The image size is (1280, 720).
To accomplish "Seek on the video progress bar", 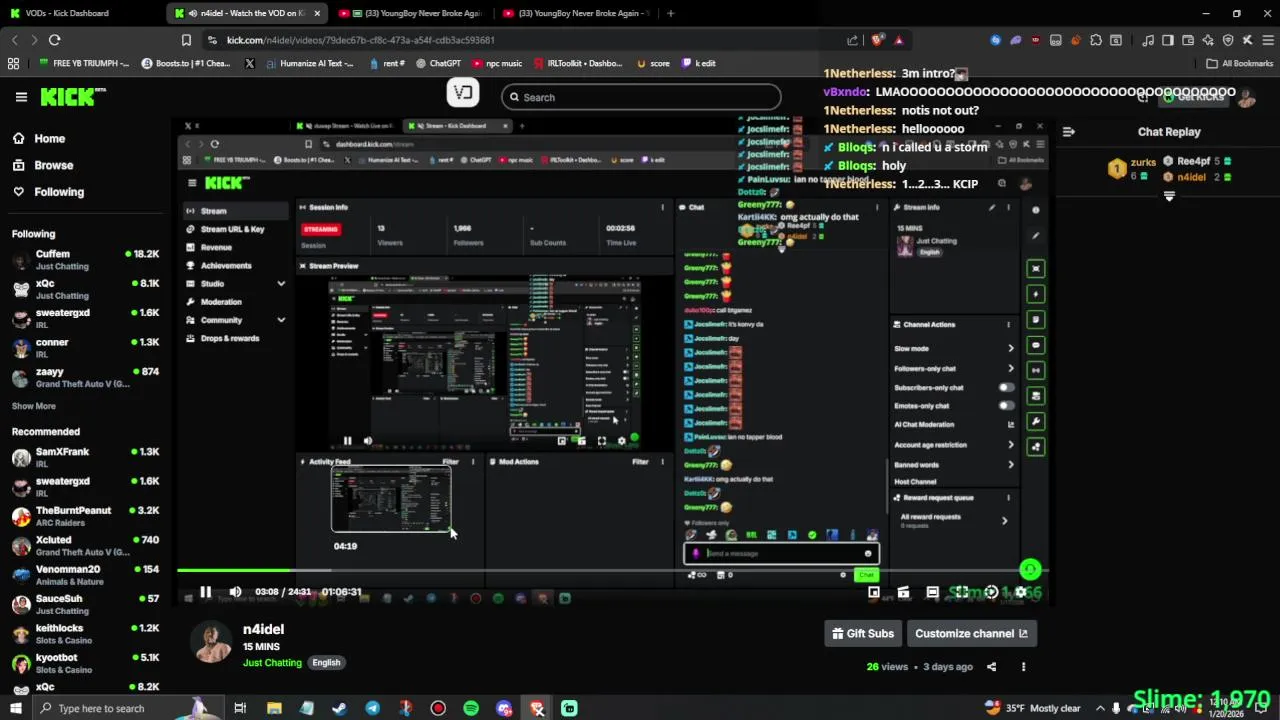I will pos(613,571).
